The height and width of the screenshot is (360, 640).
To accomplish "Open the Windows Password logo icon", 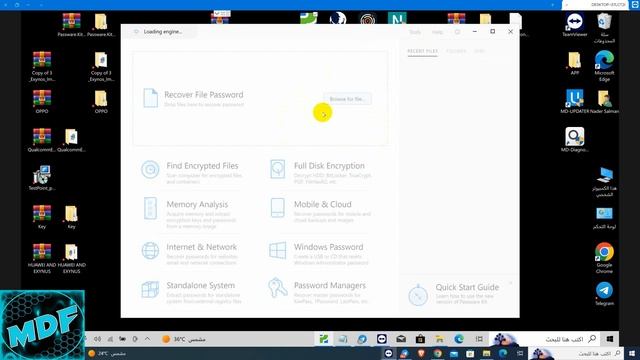I will 278,250.
